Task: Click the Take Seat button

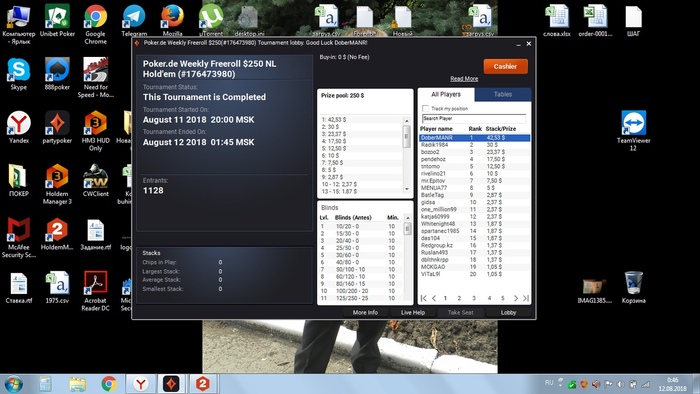Action: click(460, 313)
